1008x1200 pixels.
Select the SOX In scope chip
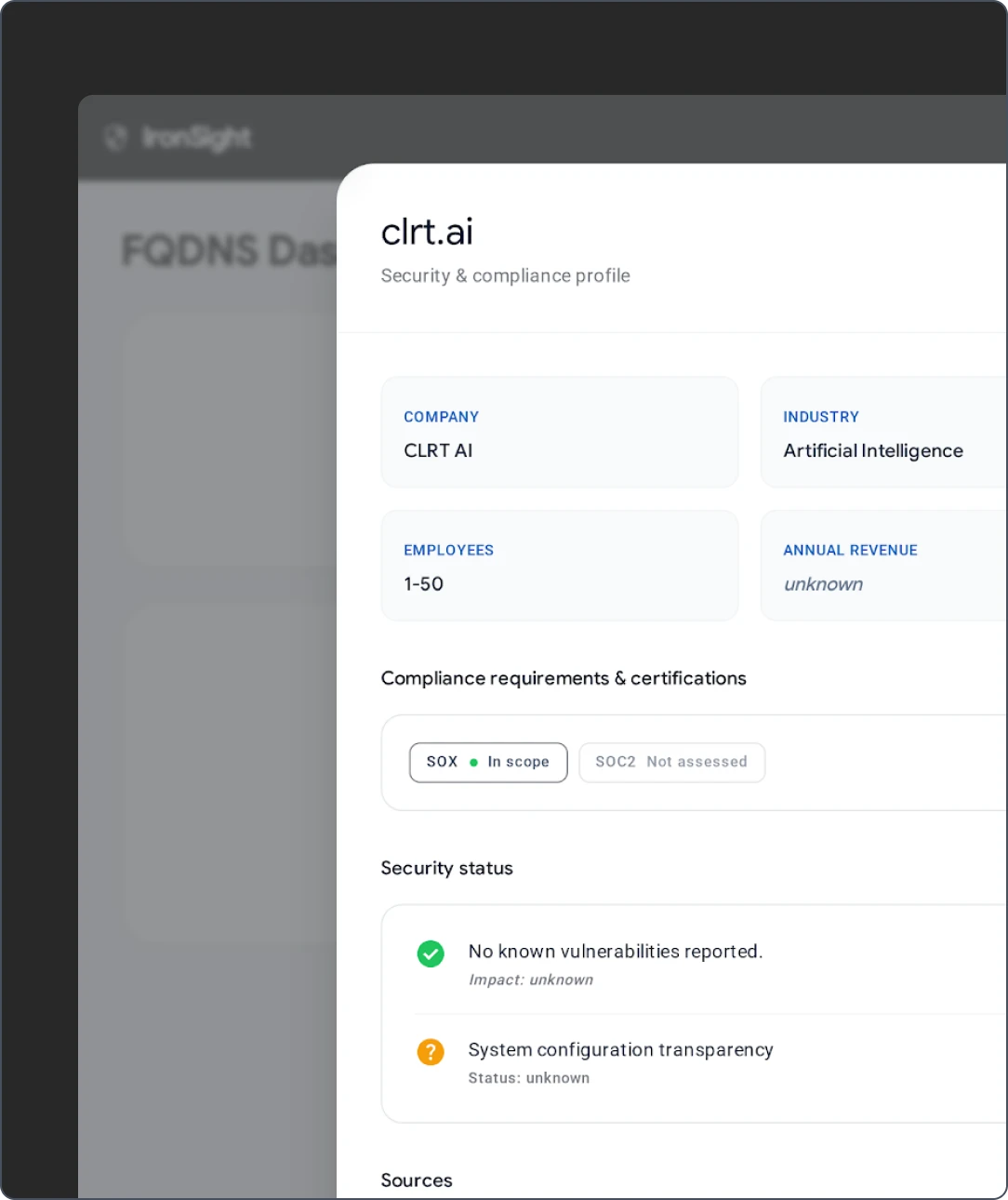488,763
